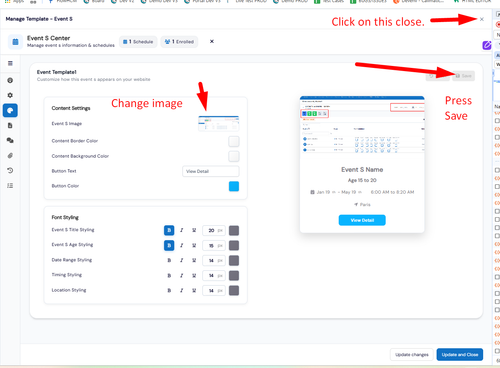Screen dimensions: 500x368
Task: Click the Update changes button
Action: pos(412,355)
